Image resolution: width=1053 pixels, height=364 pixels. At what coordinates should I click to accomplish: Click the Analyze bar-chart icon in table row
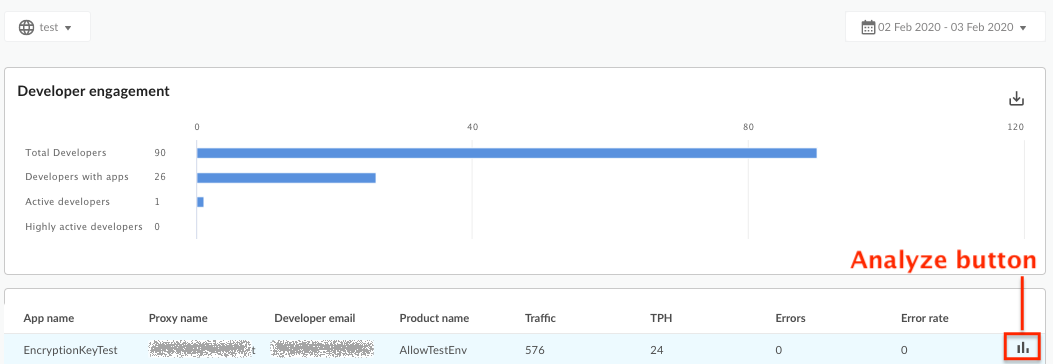(1023, 347)
